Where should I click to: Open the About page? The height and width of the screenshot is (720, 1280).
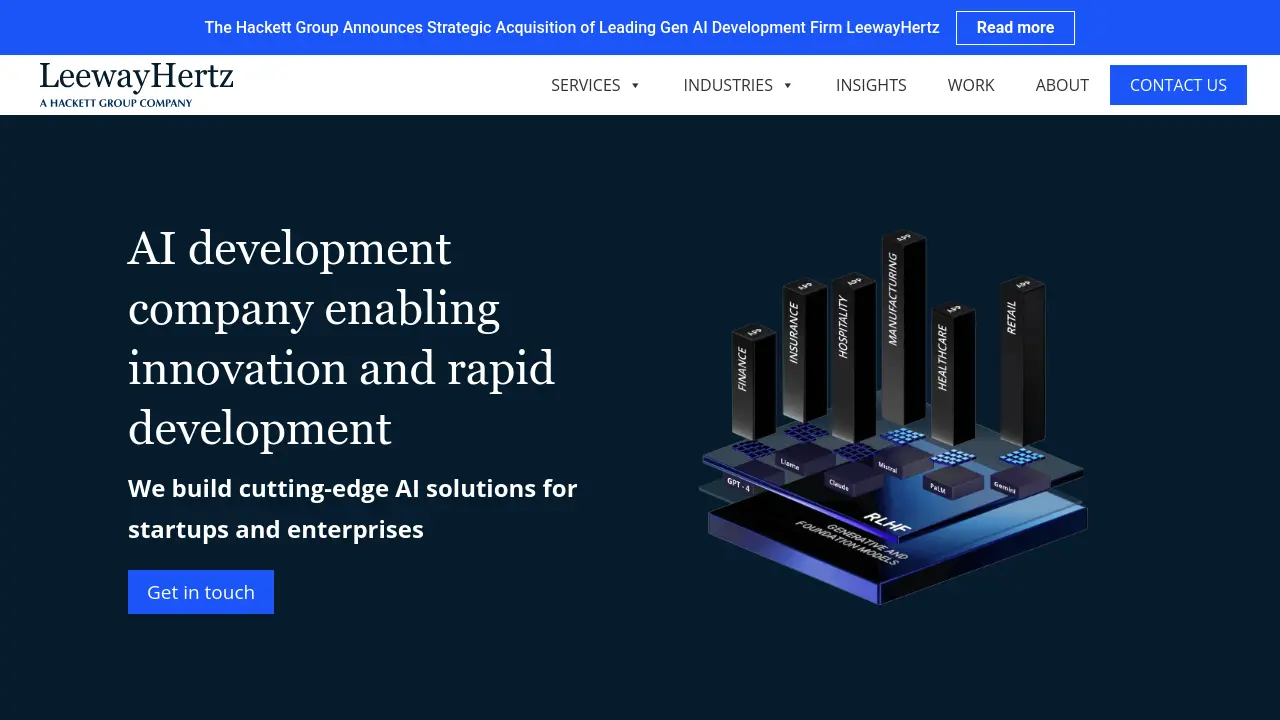click(1062, 85)
